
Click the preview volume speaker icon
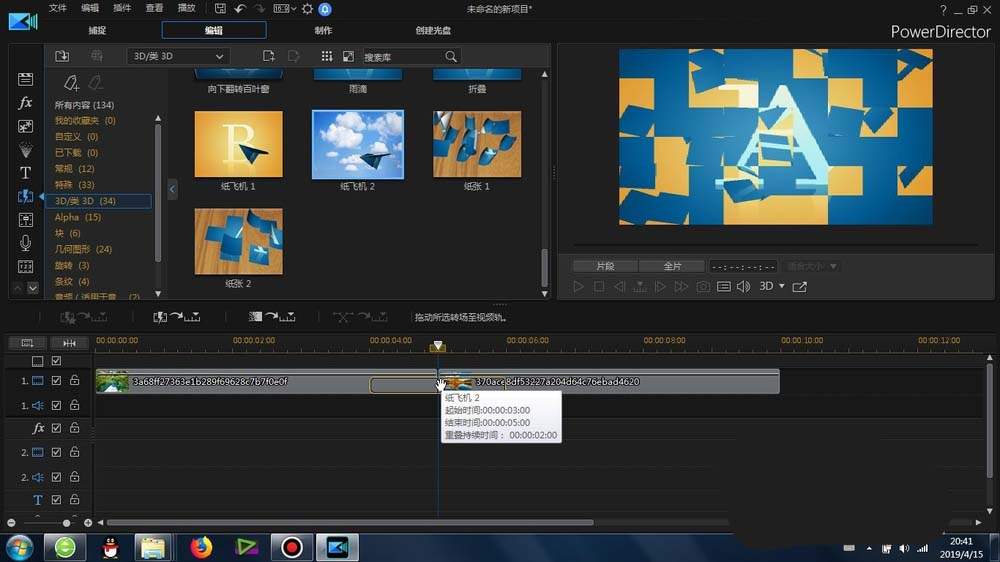tap(744, 286)
